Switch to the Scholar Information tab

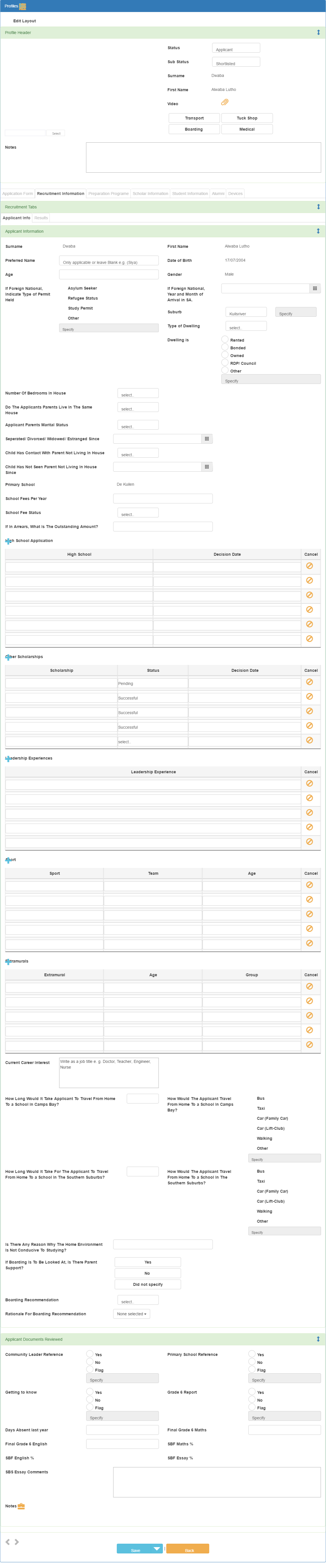150,194
